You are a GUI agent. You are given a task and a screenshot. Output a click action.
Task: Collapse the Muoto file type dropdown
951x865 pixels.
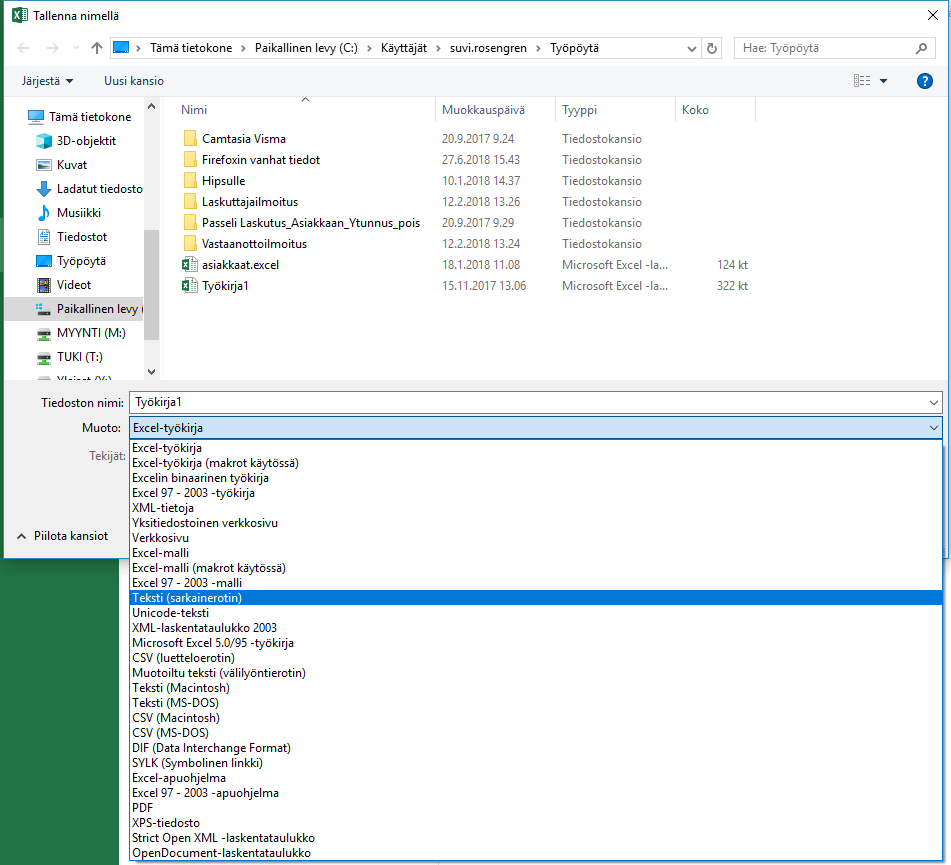[x=933, y=428]
